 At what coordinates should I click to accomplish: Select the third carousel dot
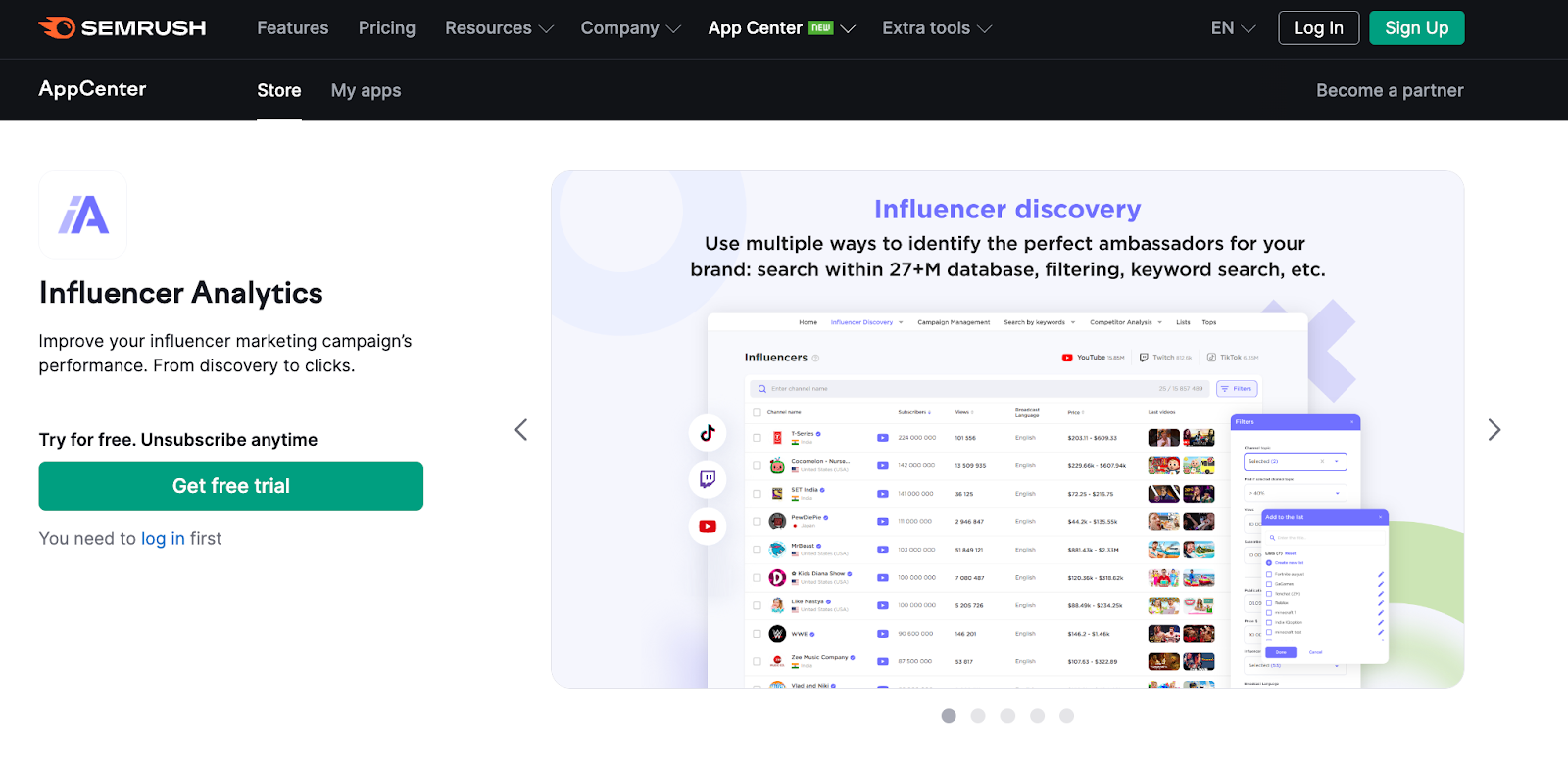(x=1007, y=716)
